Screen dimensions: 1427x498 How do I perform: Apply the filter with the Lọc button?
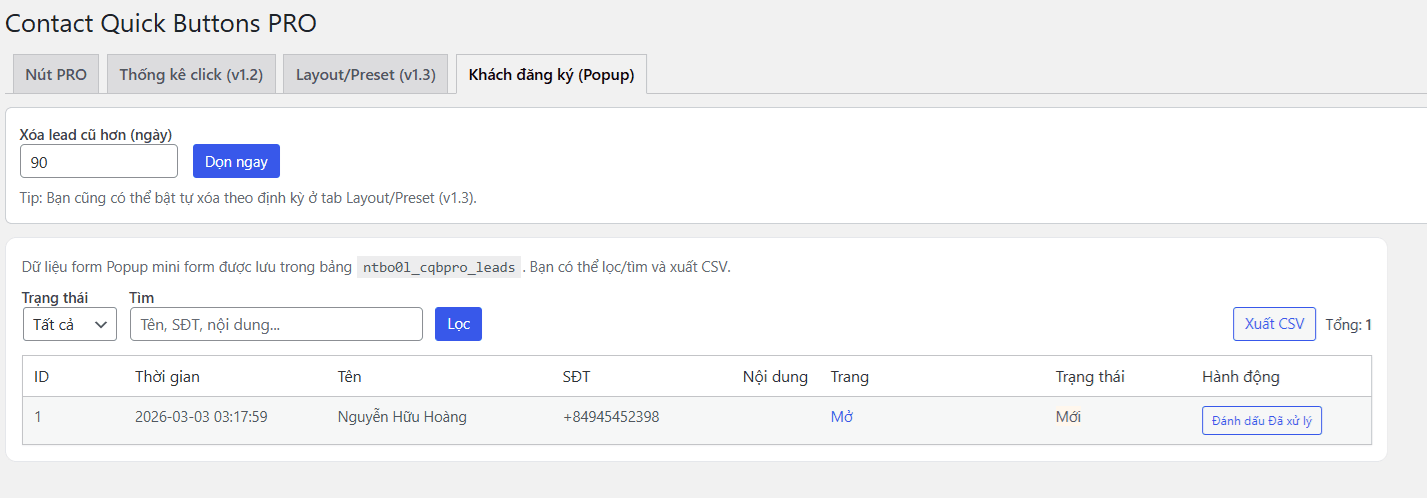pyautogui.click(x=458, y=324)
